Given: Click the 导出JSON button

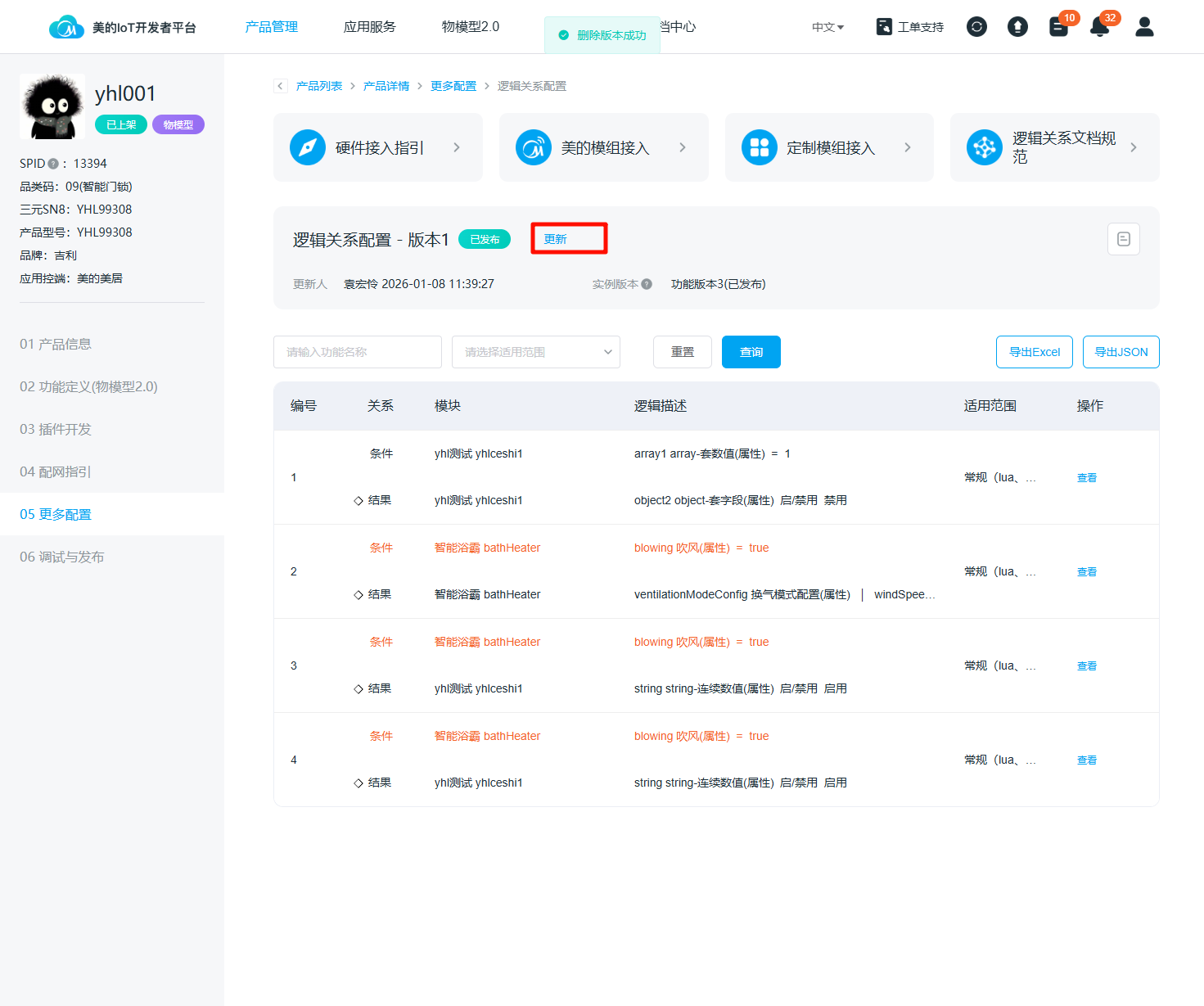Looking at the screenshot, I should click(x=1121, y=352).
